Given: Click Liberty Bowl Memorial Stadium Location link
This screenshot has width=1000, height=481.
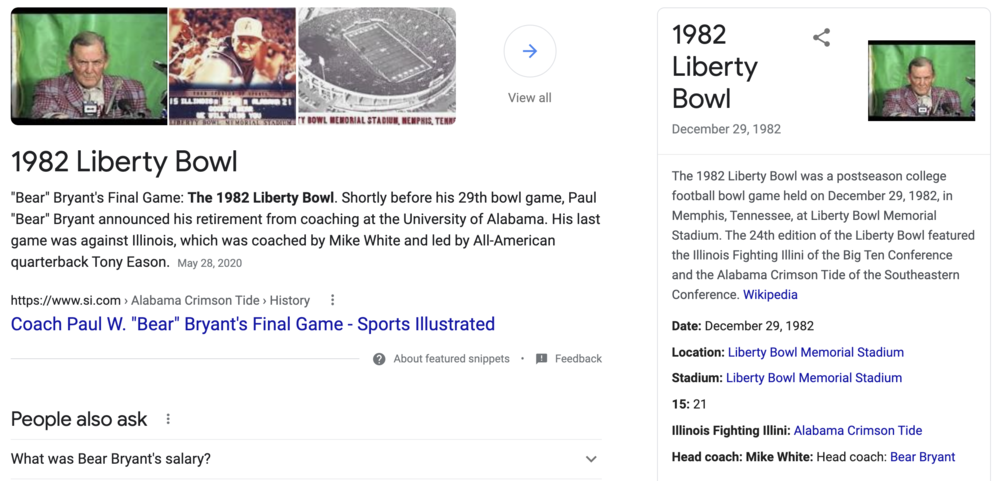Looking at the screenshot, I should [x=815, y=352].
